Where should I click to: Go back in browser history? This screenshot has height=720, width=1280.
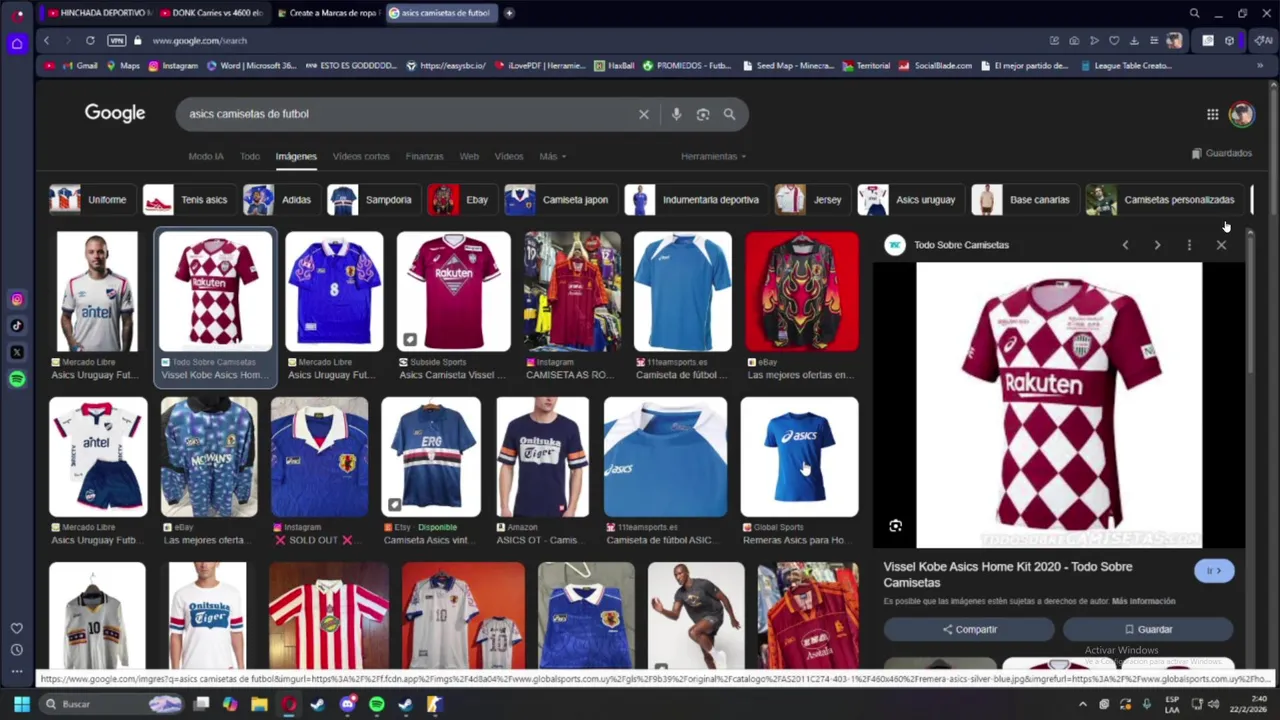point(46,40)
